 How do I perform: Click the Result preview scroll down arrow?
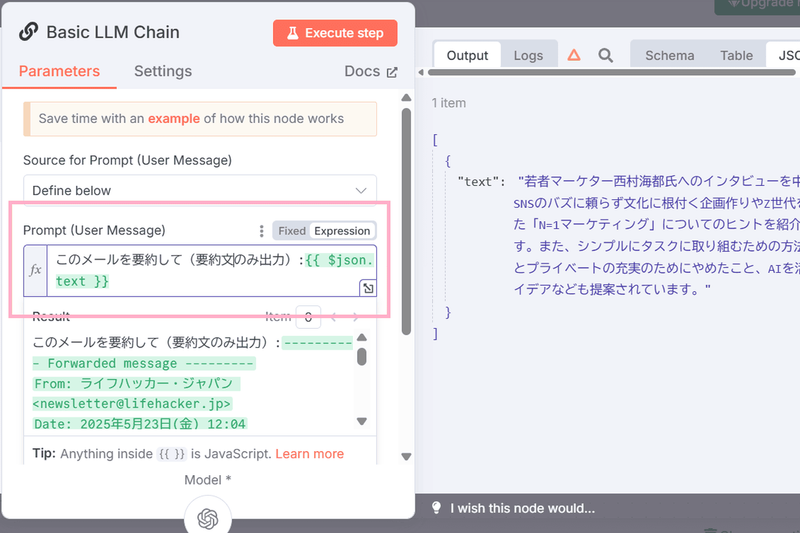point(362,421)
